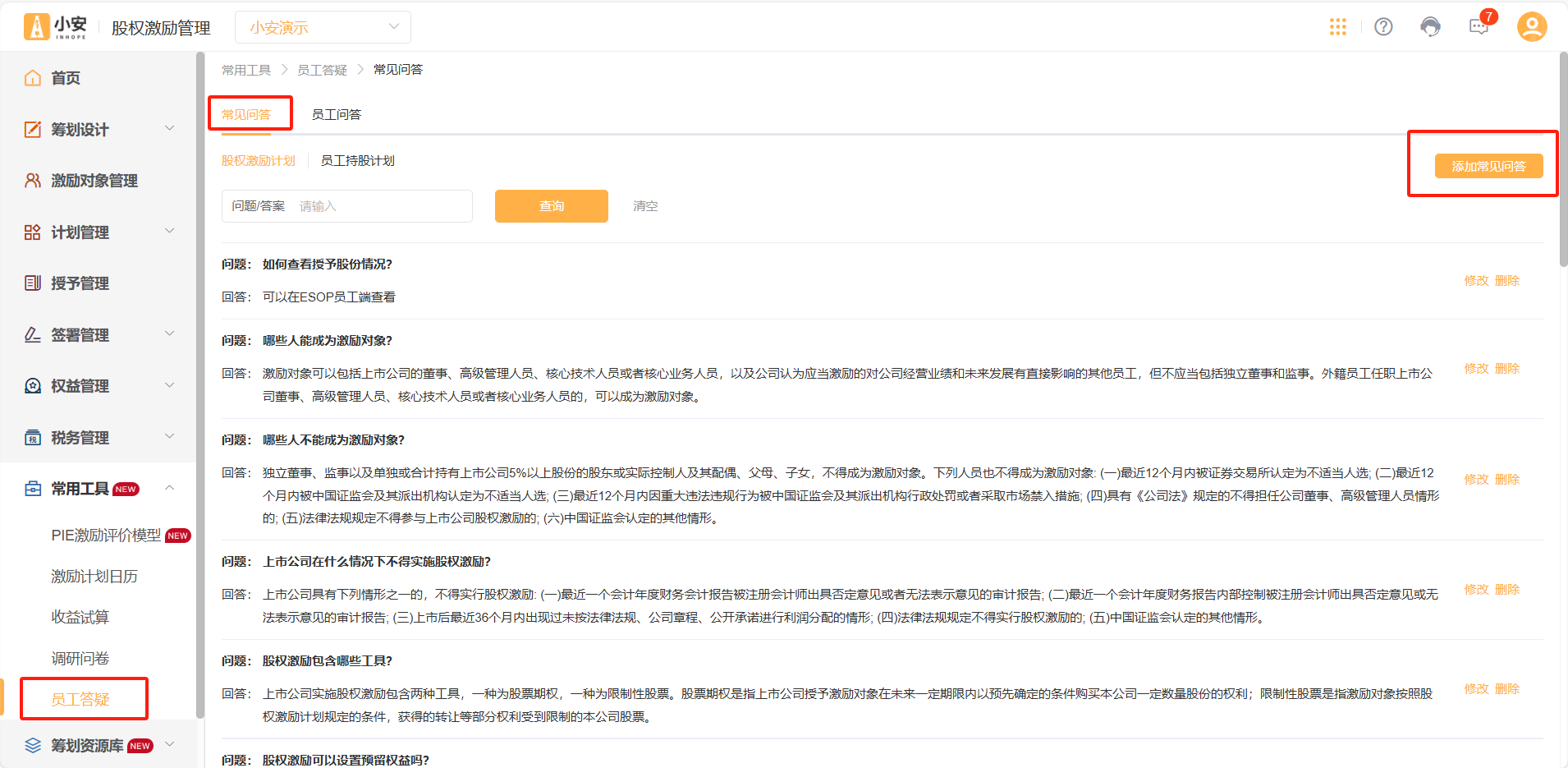The height and width of the screenshot is (768, 1568).
Task: Click 修改 for 不得实施股权激励 question
Action: pyautogui.click(x=1476, y=590)
